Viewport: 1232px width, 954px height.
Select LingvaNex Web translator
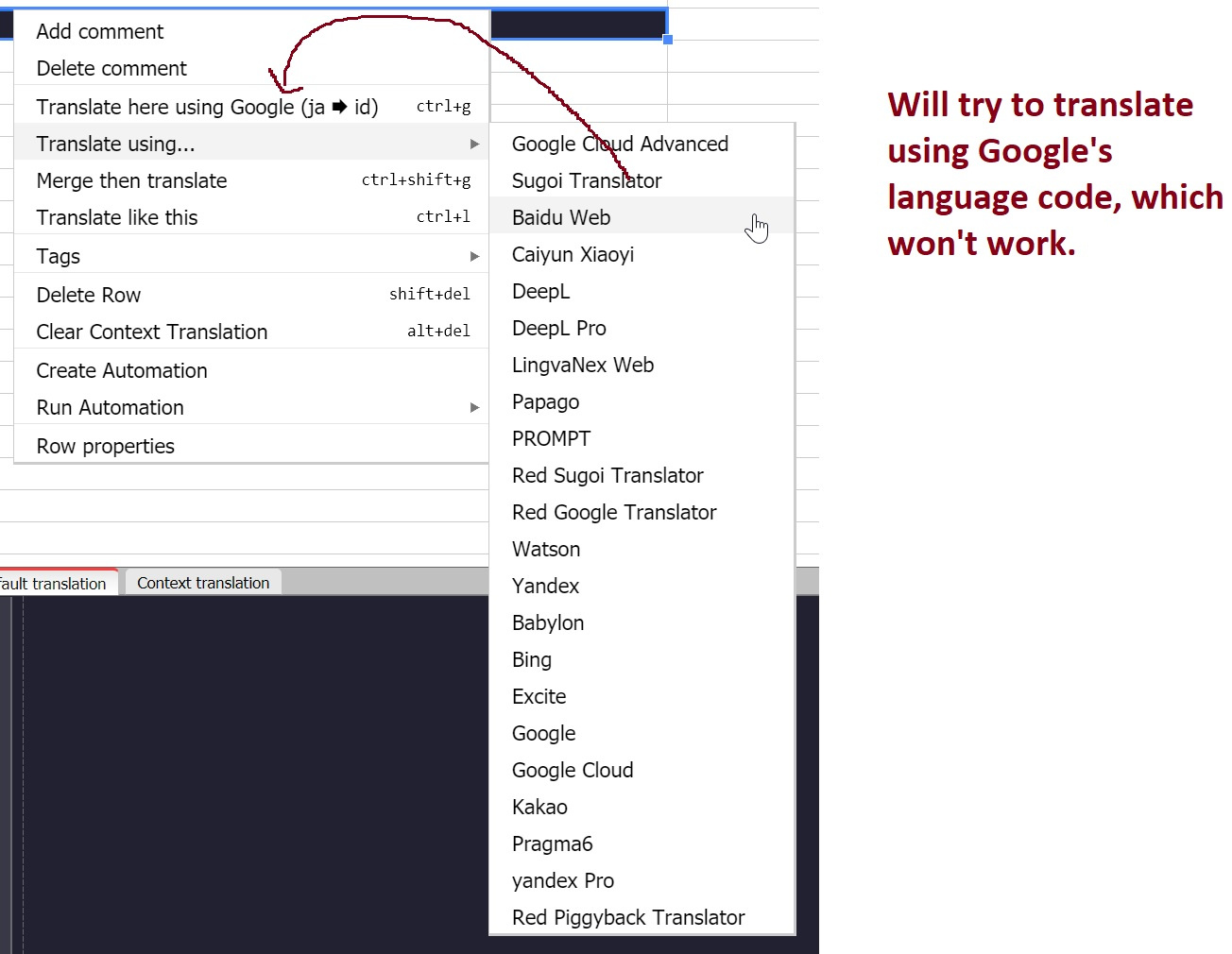tap(642, 365)
